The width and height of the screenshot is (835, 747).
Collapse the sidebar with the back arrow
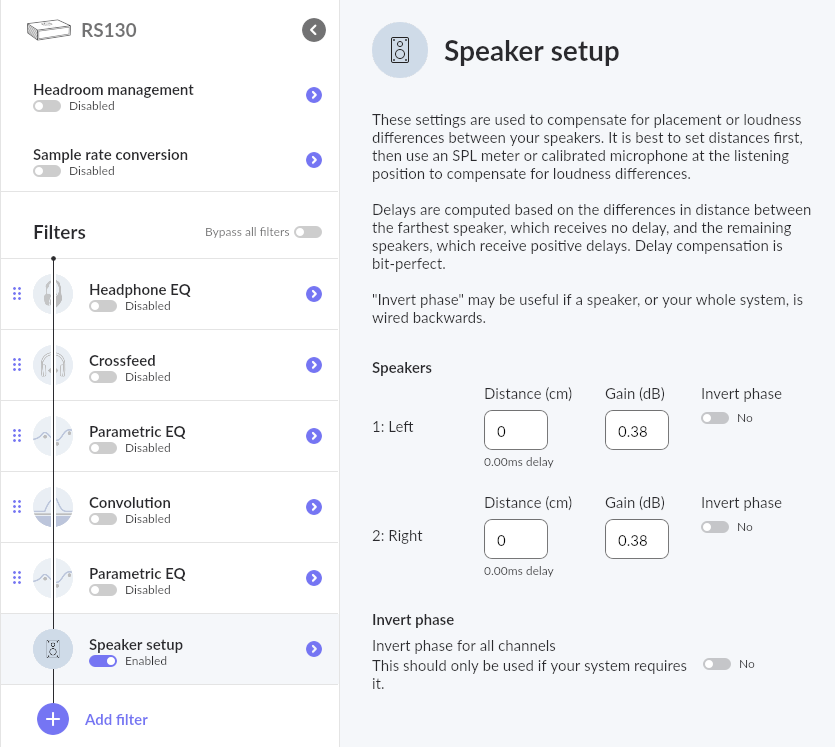(x=314, y=30)
